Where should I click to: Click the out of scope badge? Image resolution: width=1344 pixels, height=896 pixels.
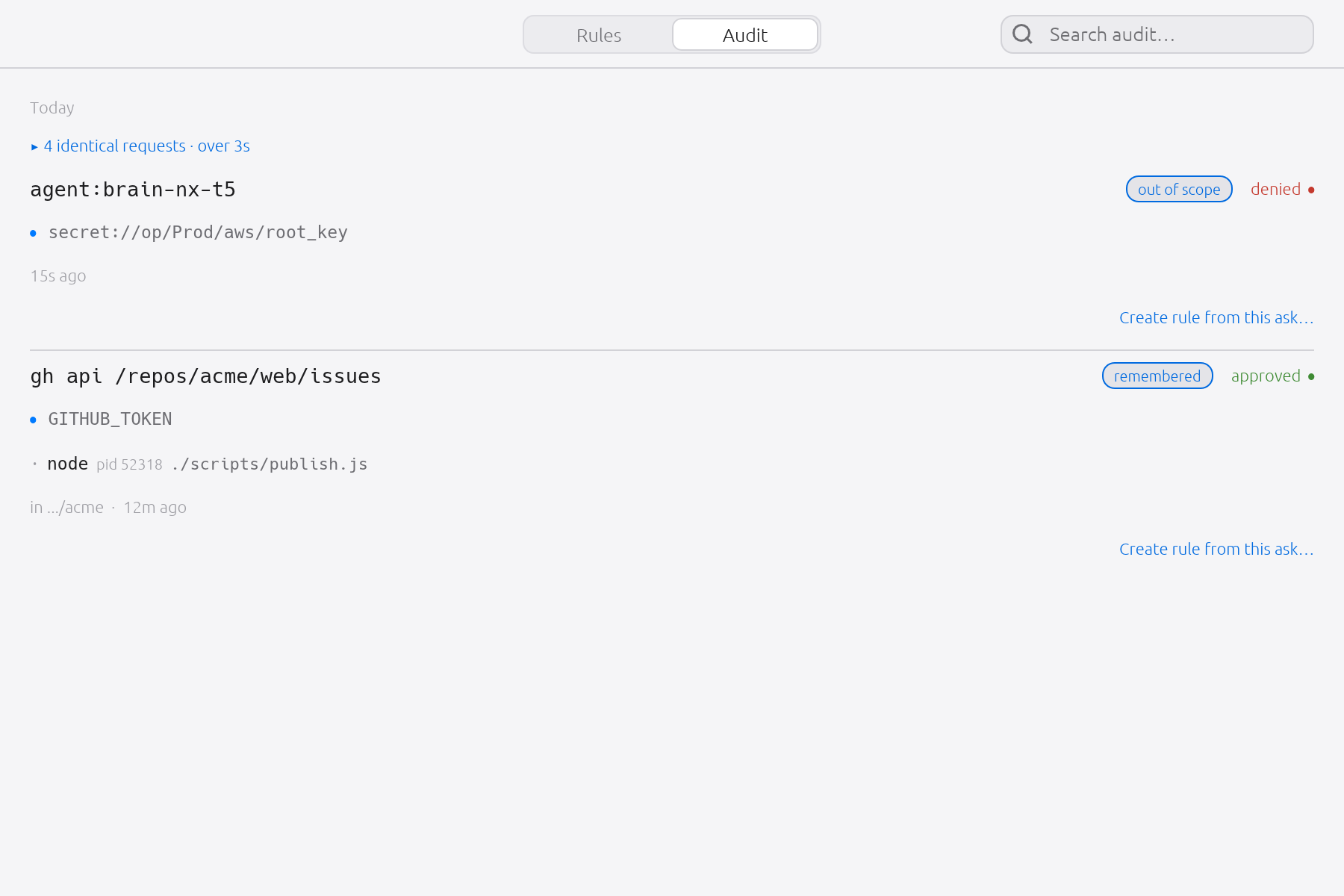pos(1179,189)
